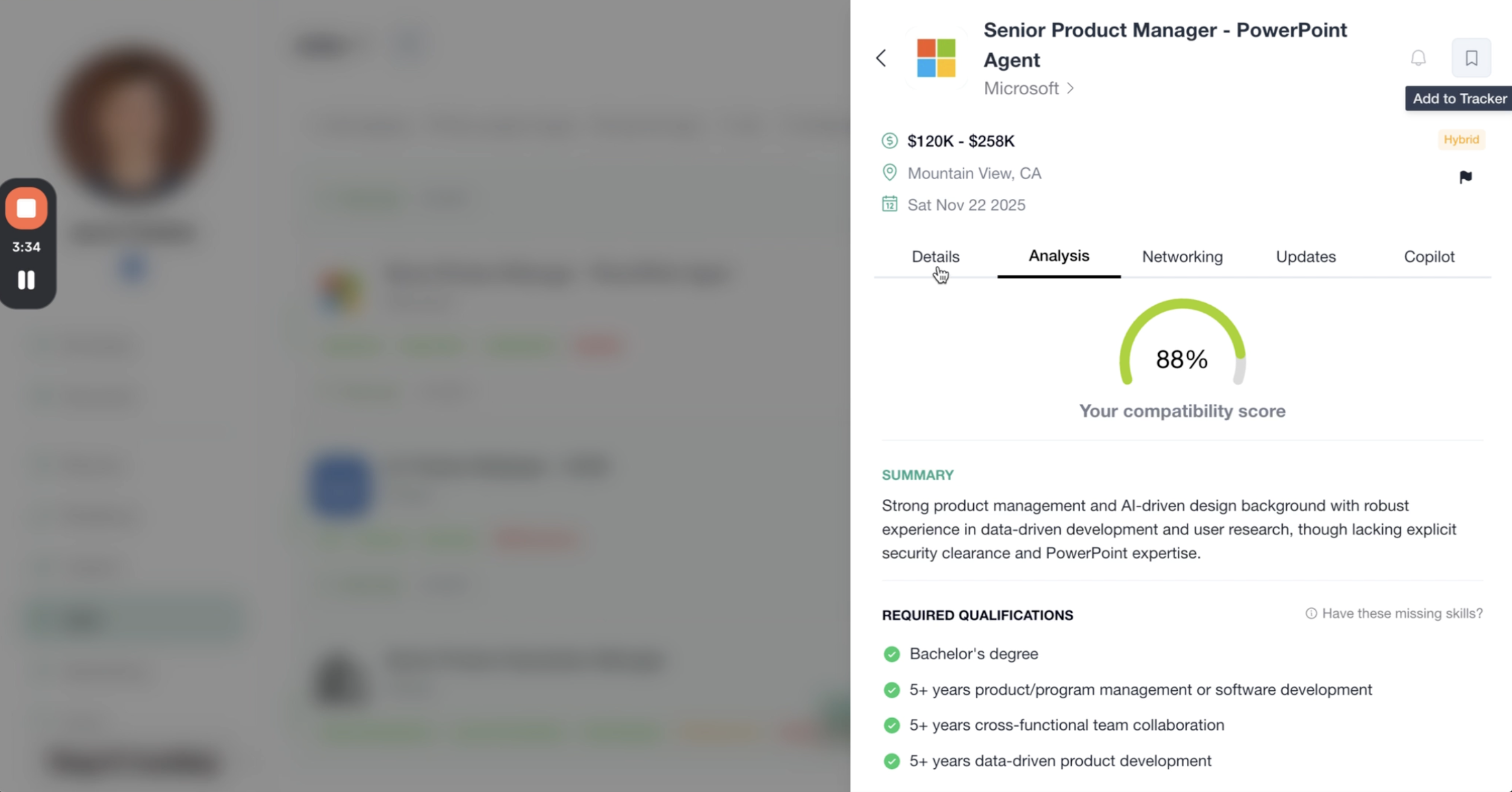Click the Bachelor's degree green checkmark

pyautogui.click(x=891, y=654)
